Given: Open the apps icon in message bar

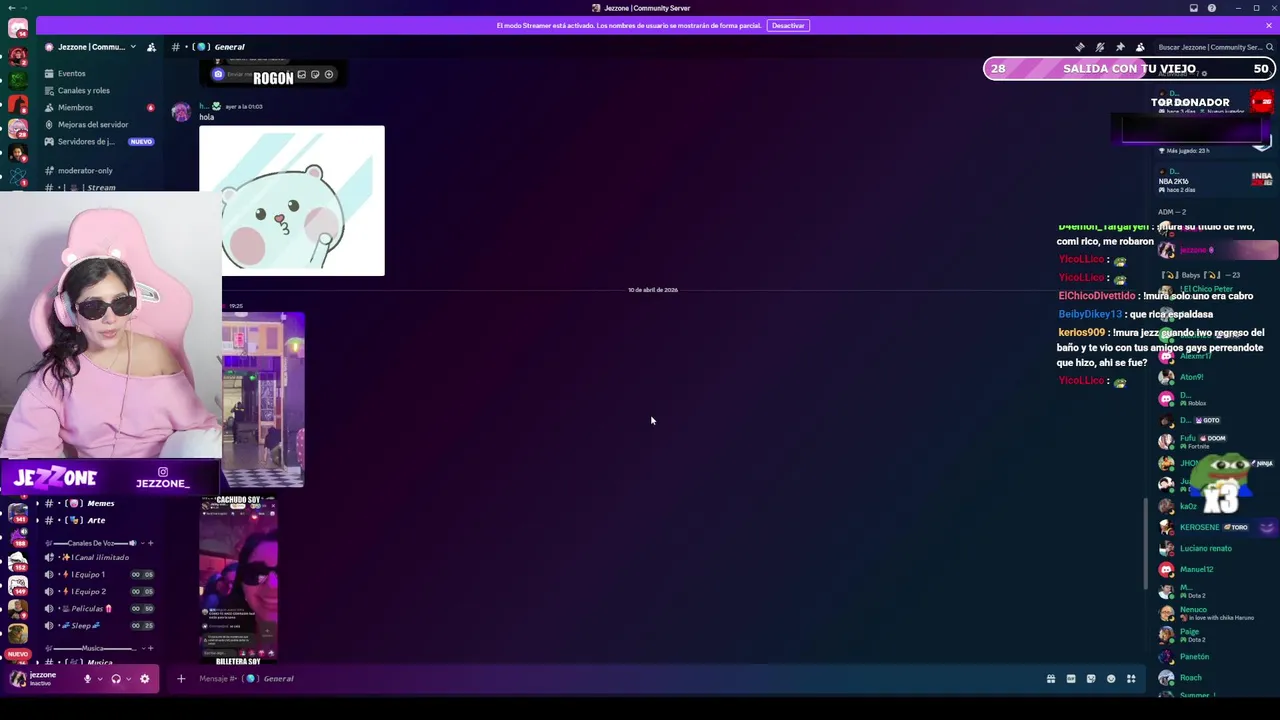Looking at the screenshot, I should tap(1131, 679).
